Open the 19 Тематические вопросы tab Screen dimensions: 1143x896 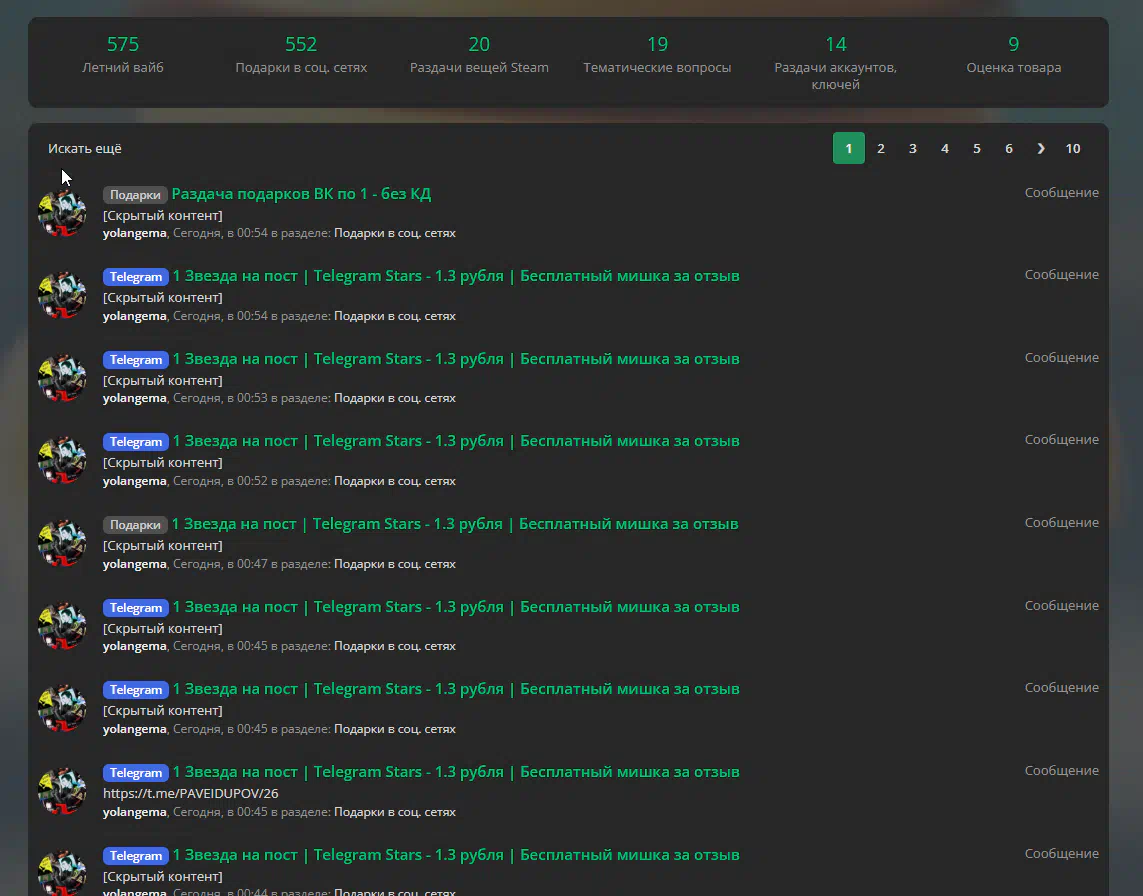(657, 55)
